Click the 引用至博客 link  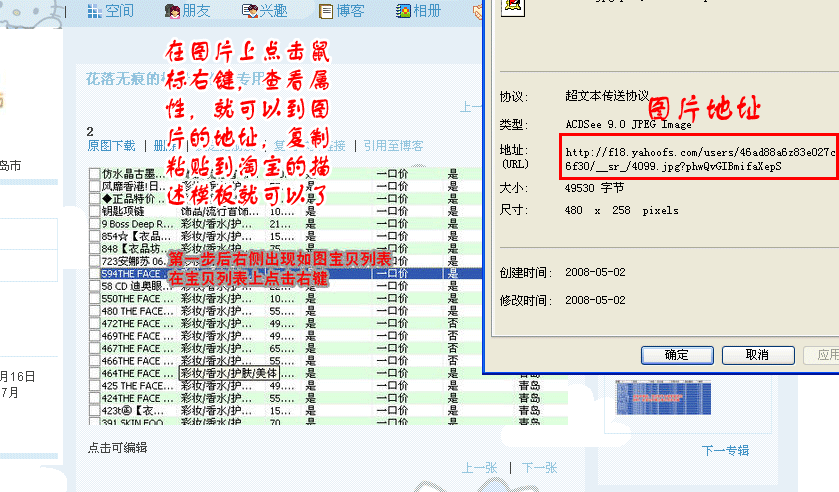[393, 146]
